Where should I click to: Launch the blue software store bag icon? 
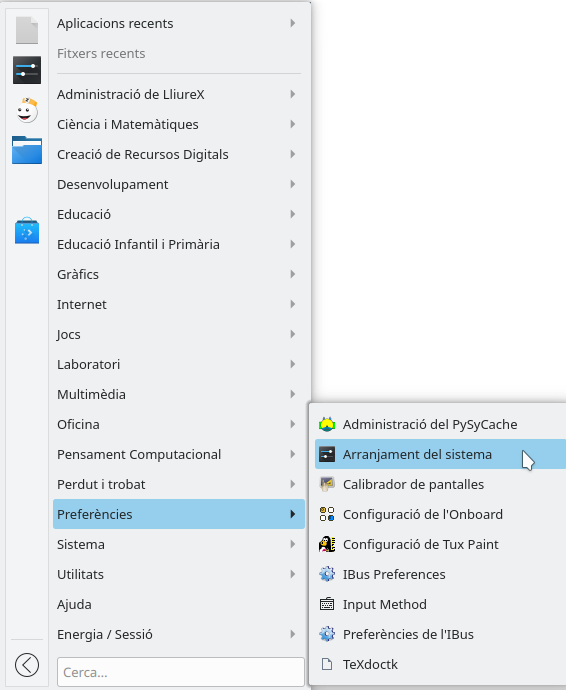pyautogui.click(x=27, y=230)
